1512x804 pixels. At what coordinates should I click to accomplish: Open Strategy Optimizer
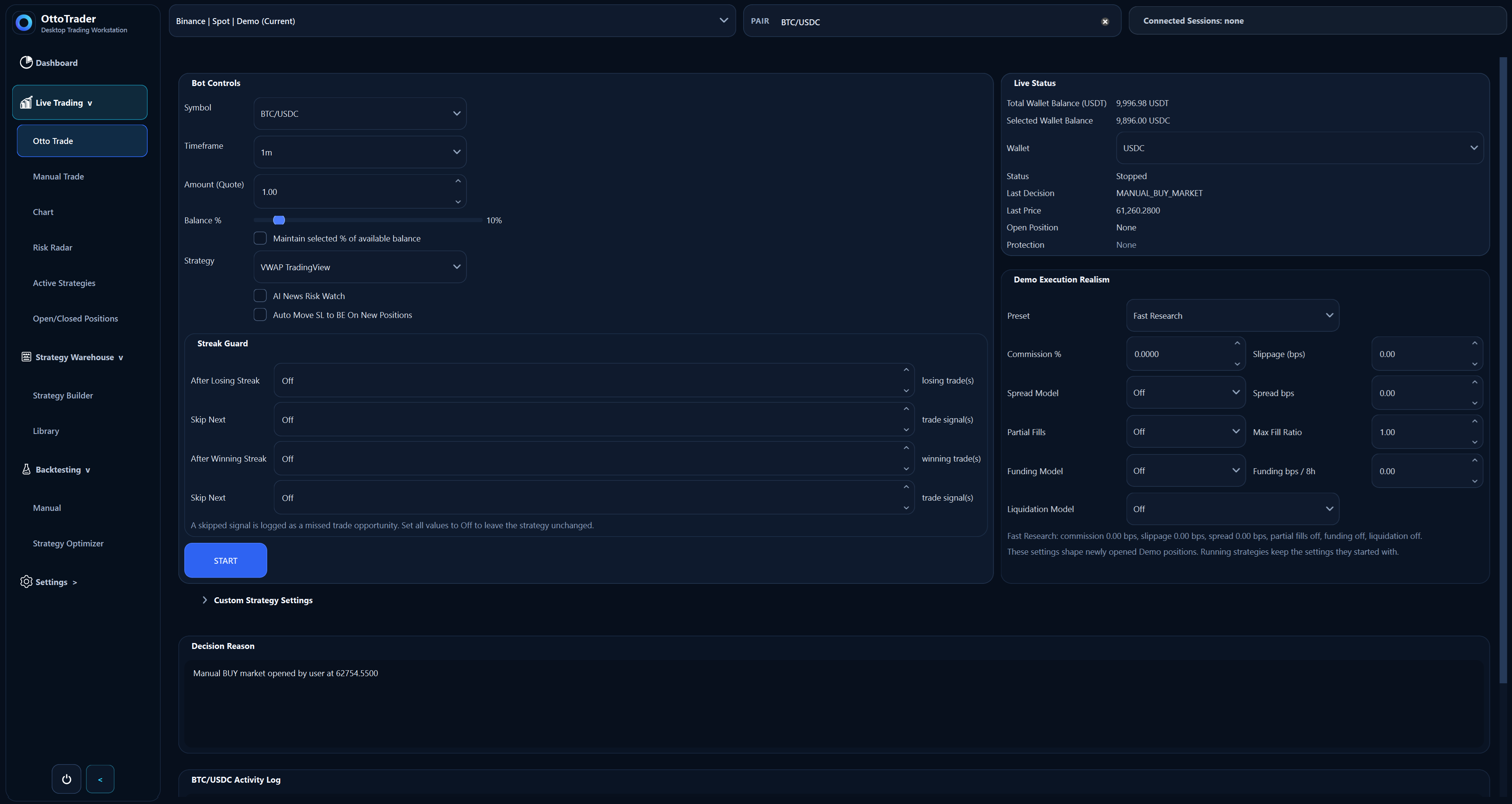pyautogui.click(x=68, y=544)
